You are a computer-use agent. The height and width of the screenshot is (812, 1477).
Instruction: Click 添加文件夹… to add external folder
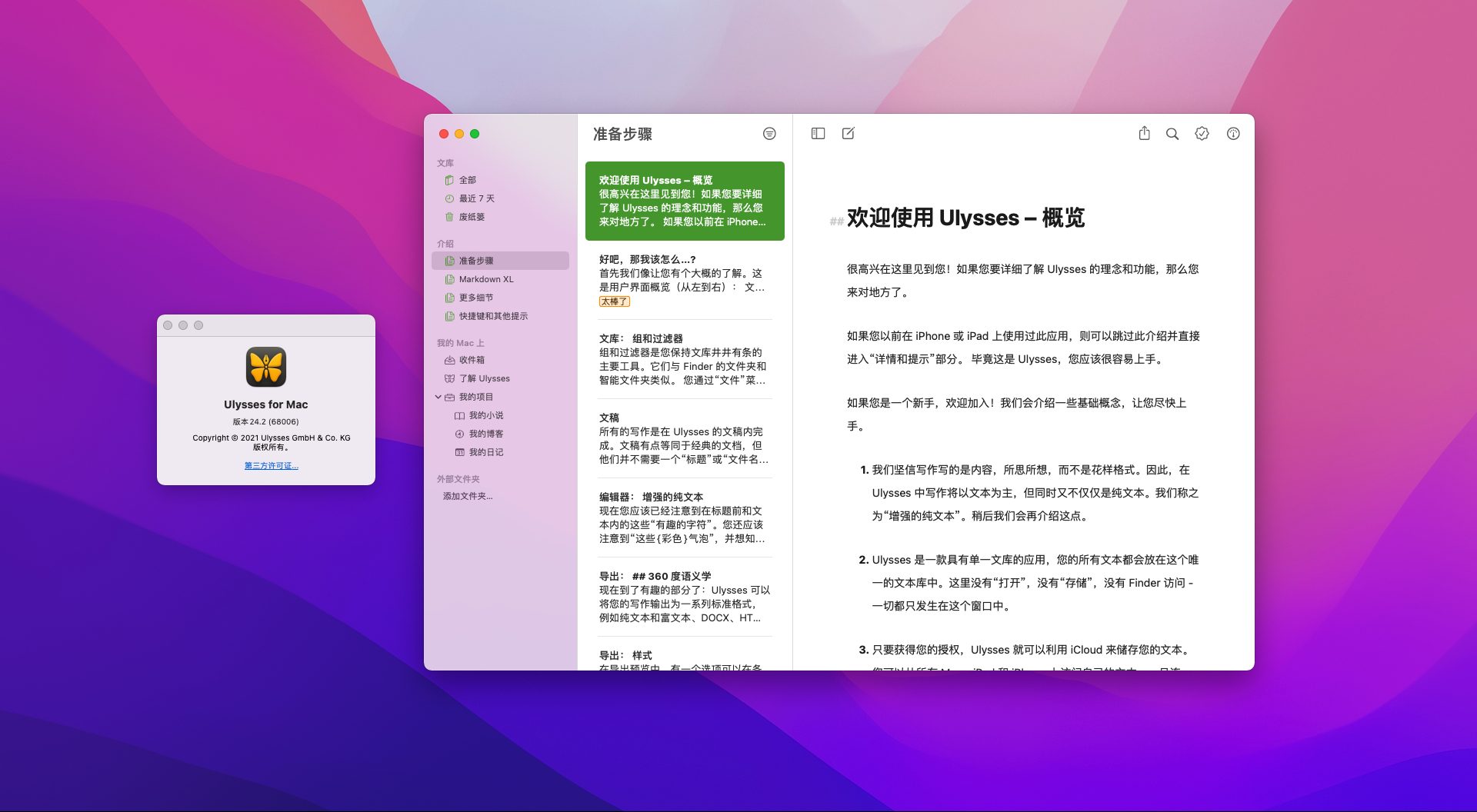[467, 496]
